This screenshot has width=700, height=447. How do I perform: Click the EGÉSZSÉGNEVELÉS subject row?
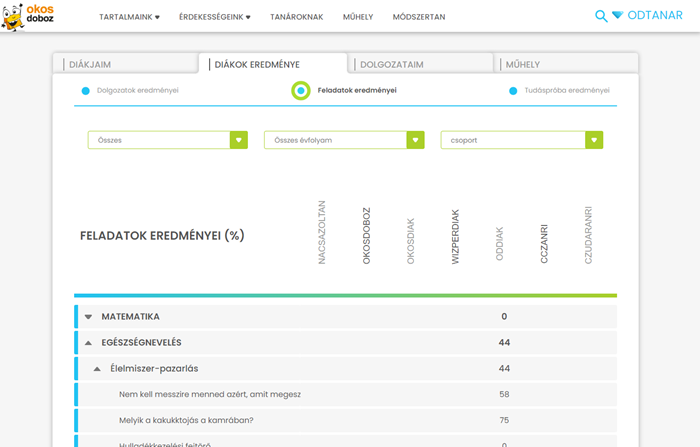[346, 343]
